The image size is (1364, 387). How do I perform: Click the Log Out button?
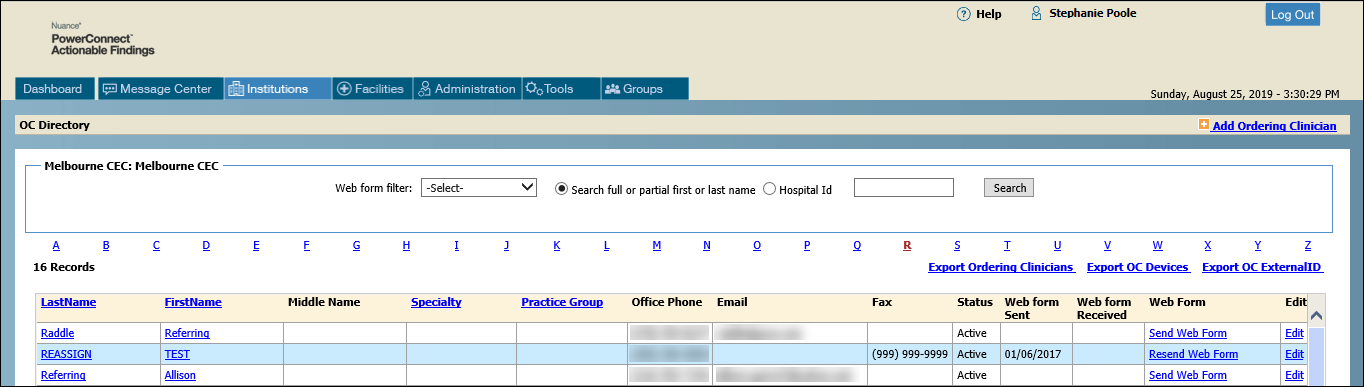coord(1292,15)
